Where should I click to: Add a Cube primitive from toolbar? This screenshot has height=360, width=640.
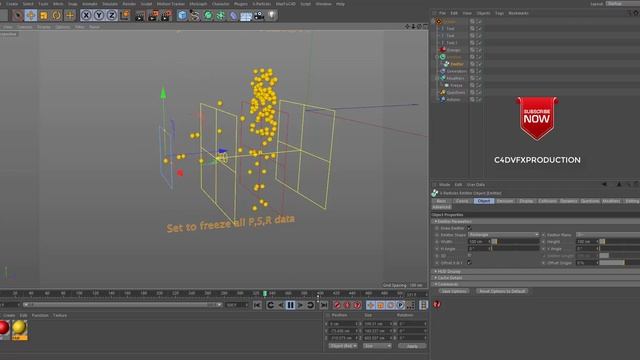182,16
